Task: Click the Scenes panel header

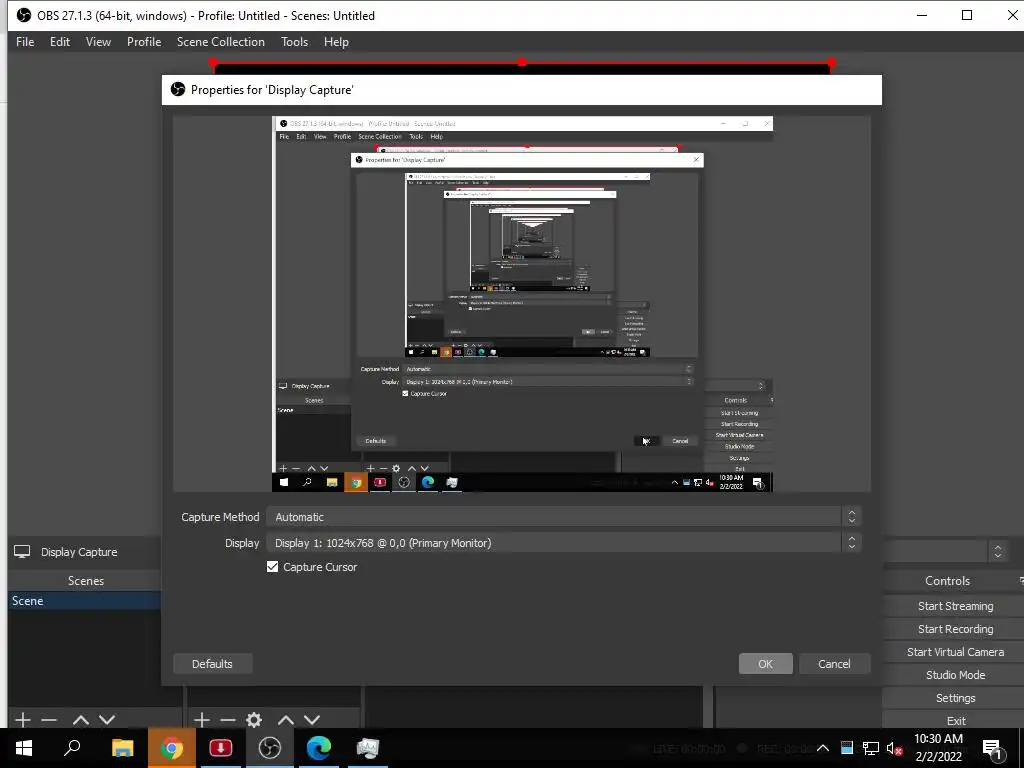Action: pos(86,581)
